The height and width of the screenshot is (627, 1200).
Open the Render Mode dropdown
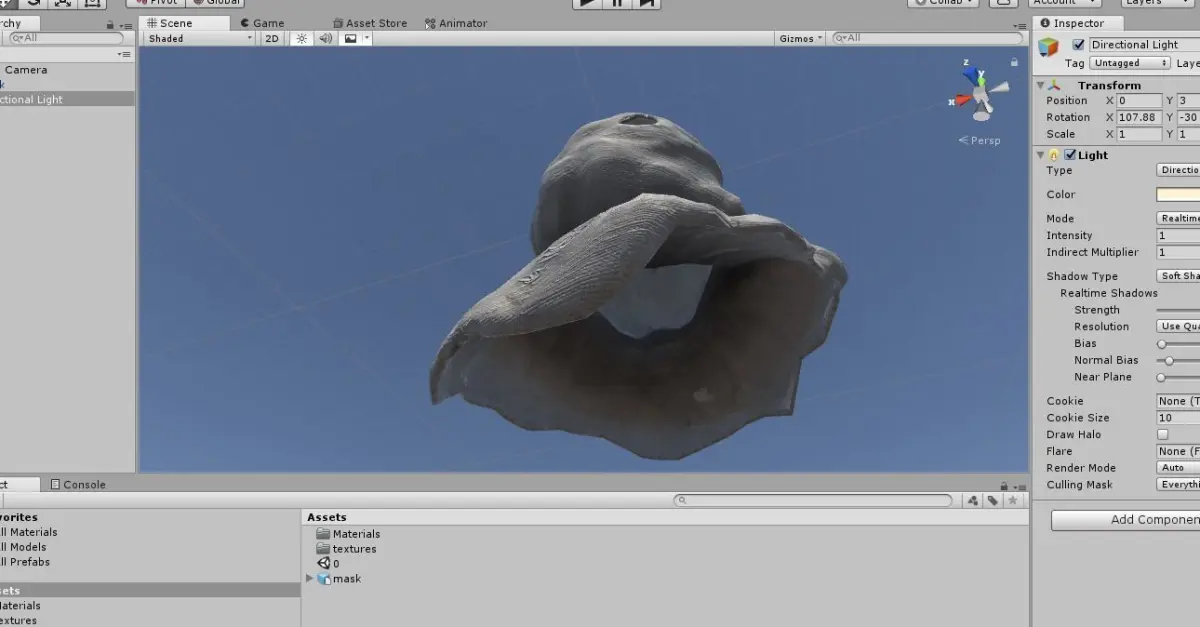(1178, 468)
